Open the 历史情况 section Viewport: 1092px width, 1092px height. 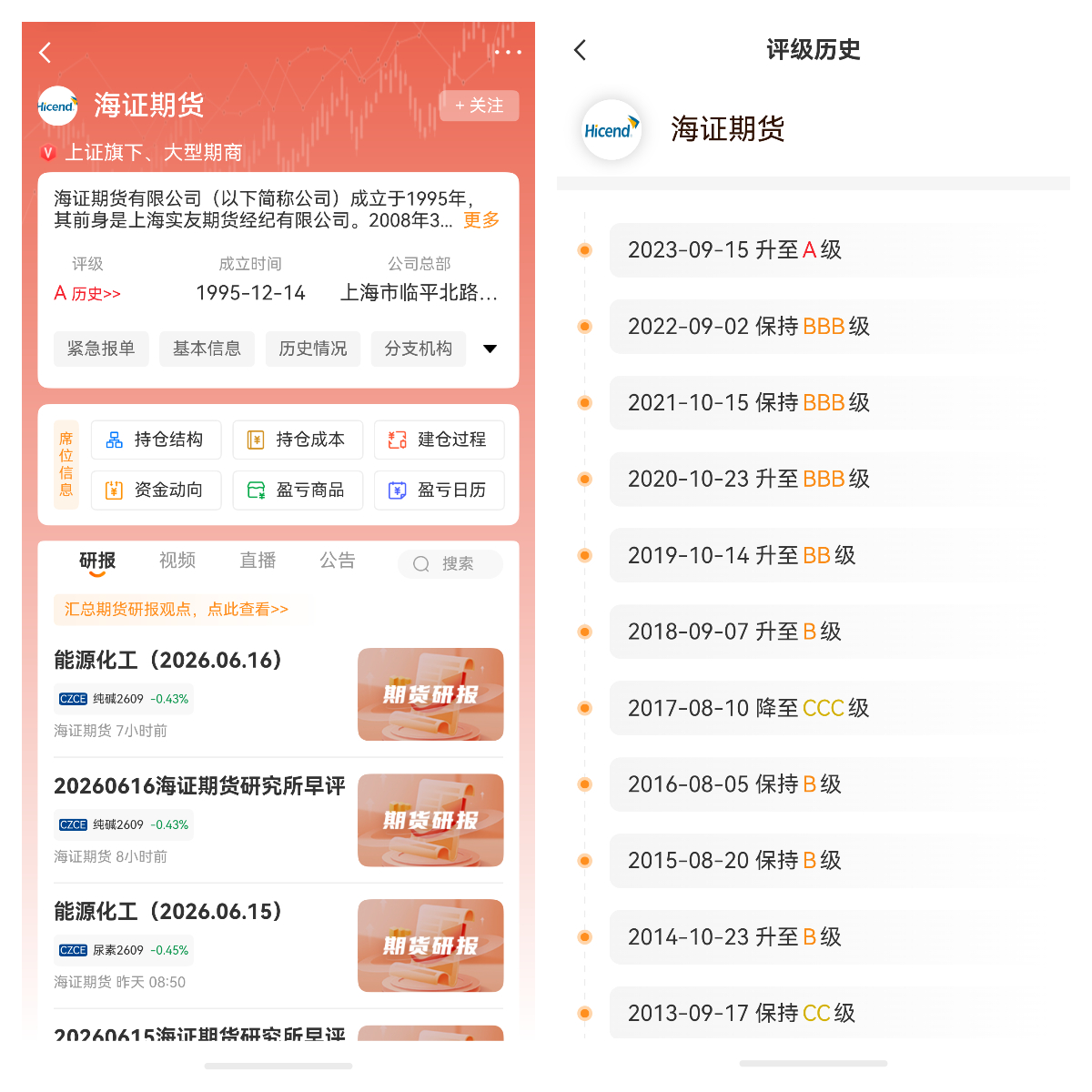[x=313, y=349]
